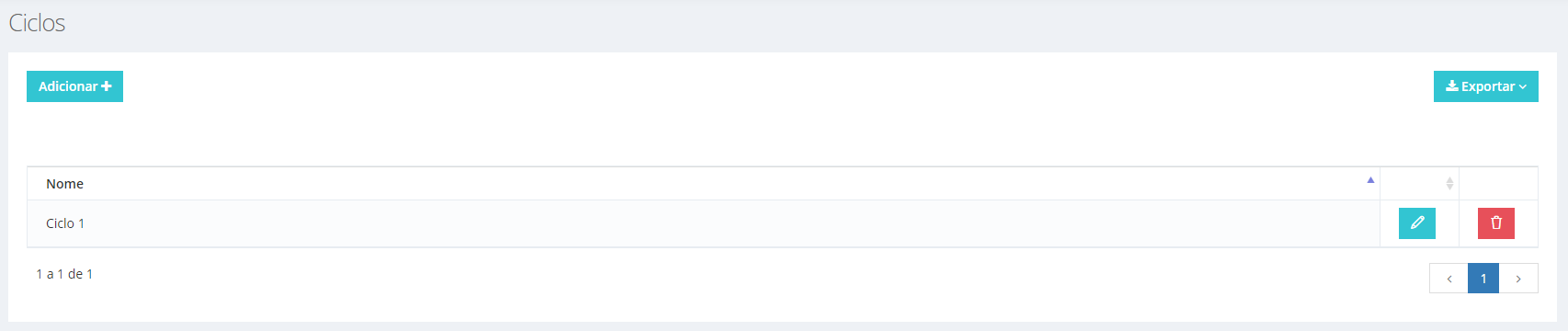Delete Ciclo 1 using the trash icon
Viewport: 1568px width, 331px height.
1495,223
